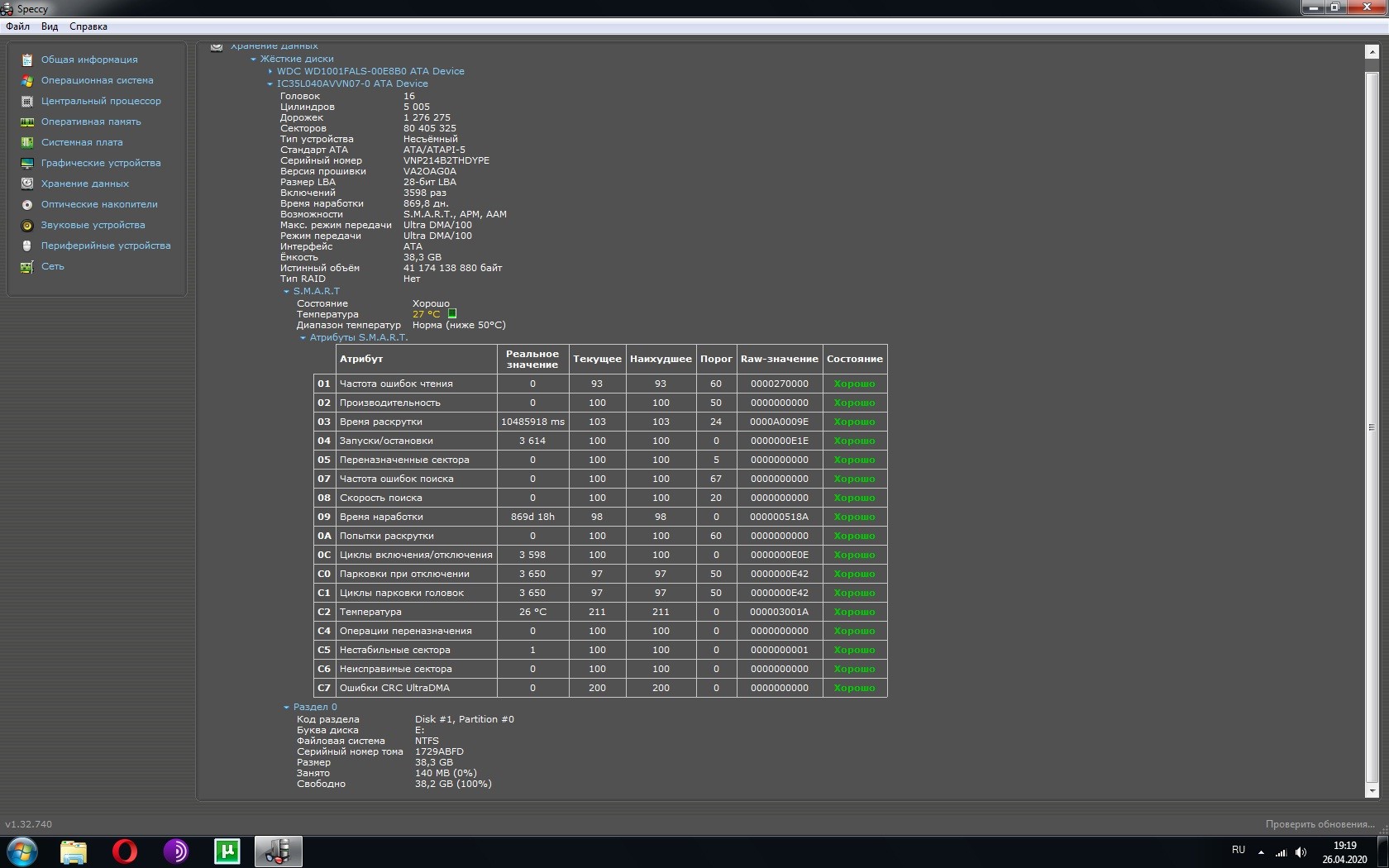Image resolution: width=1389 pixels, height=868 pixels.
Task: Click the Графические устройства monitor icon
Action: 26,163
